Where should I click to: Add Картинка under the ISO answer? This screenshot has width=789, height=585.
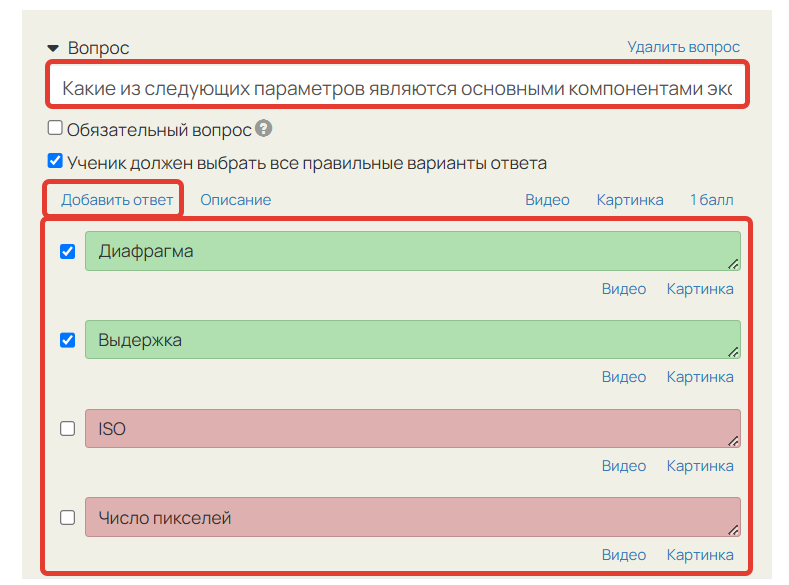700,466
